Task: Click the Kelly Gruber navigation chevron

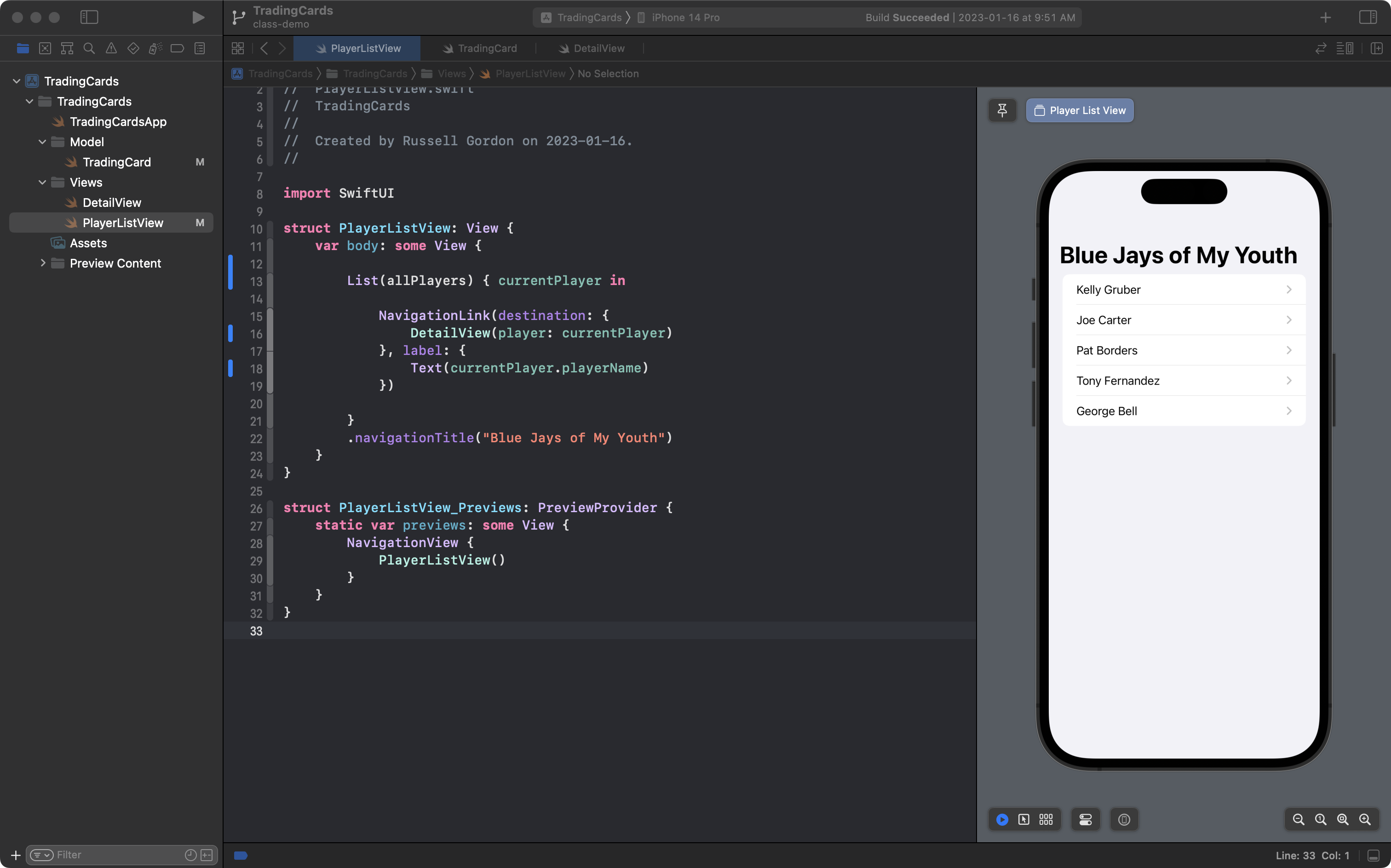Action: (x=1291, y=290)
